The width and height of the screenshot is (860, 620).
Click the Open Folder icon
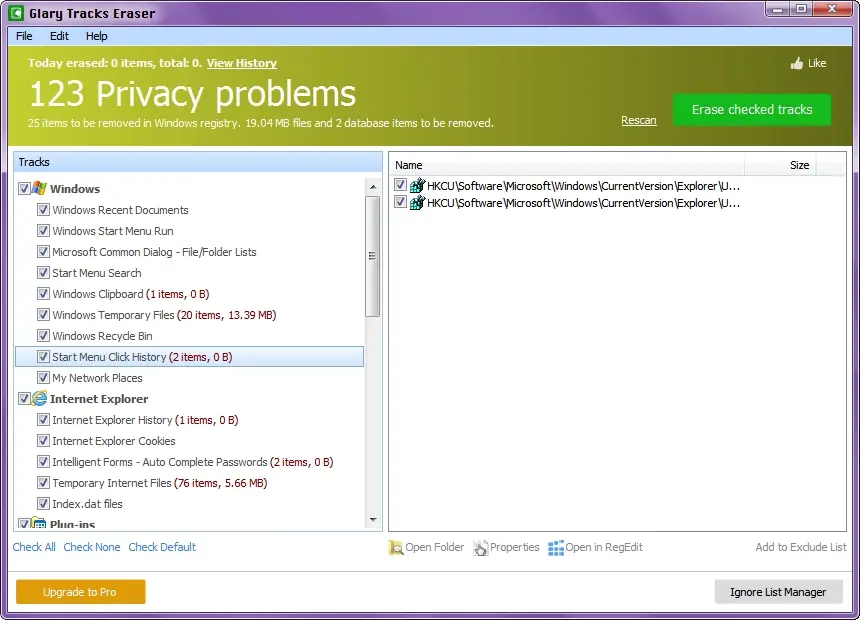coord(395,548)
